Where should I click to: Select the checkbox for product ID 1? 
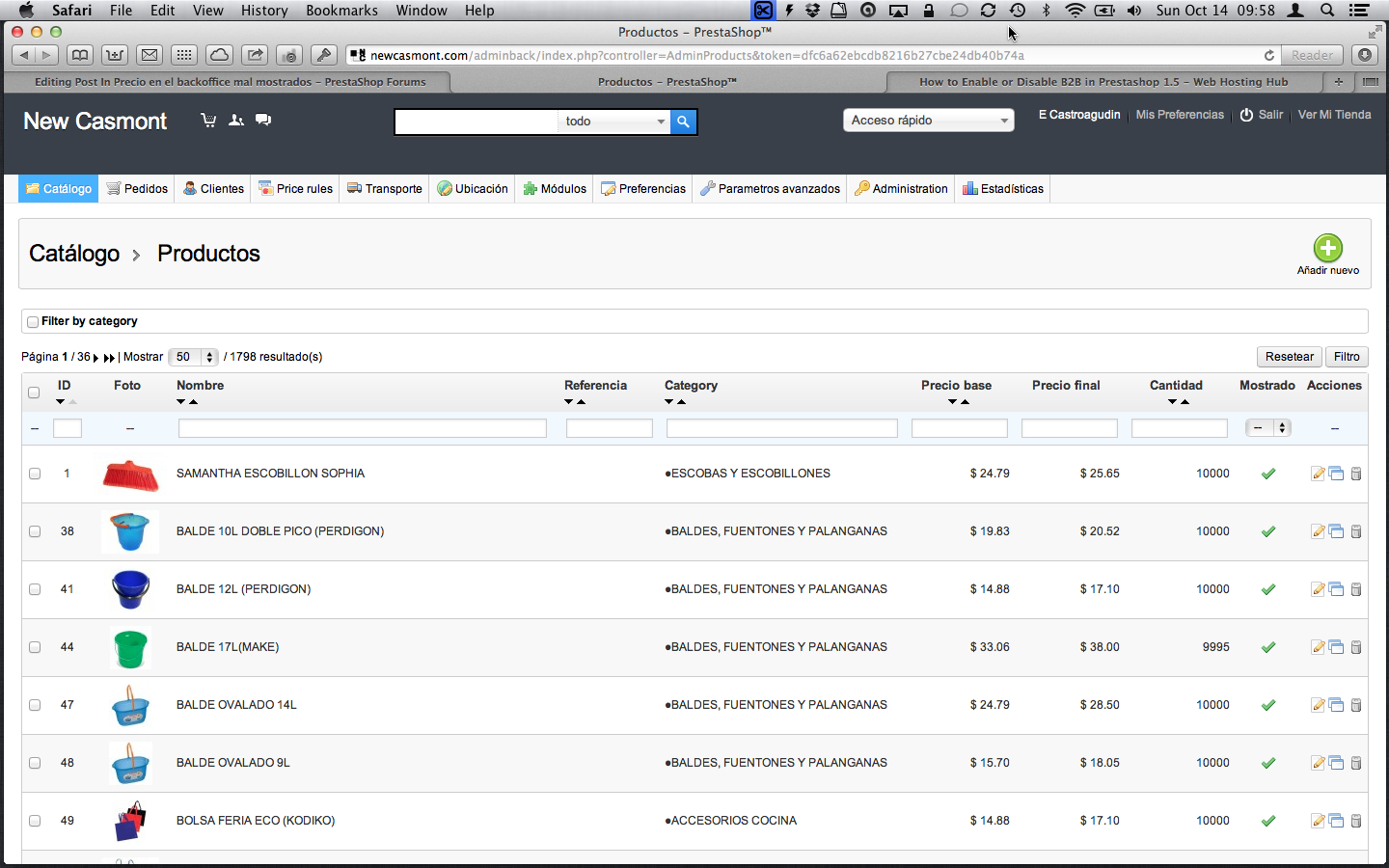tap(35, 474)
